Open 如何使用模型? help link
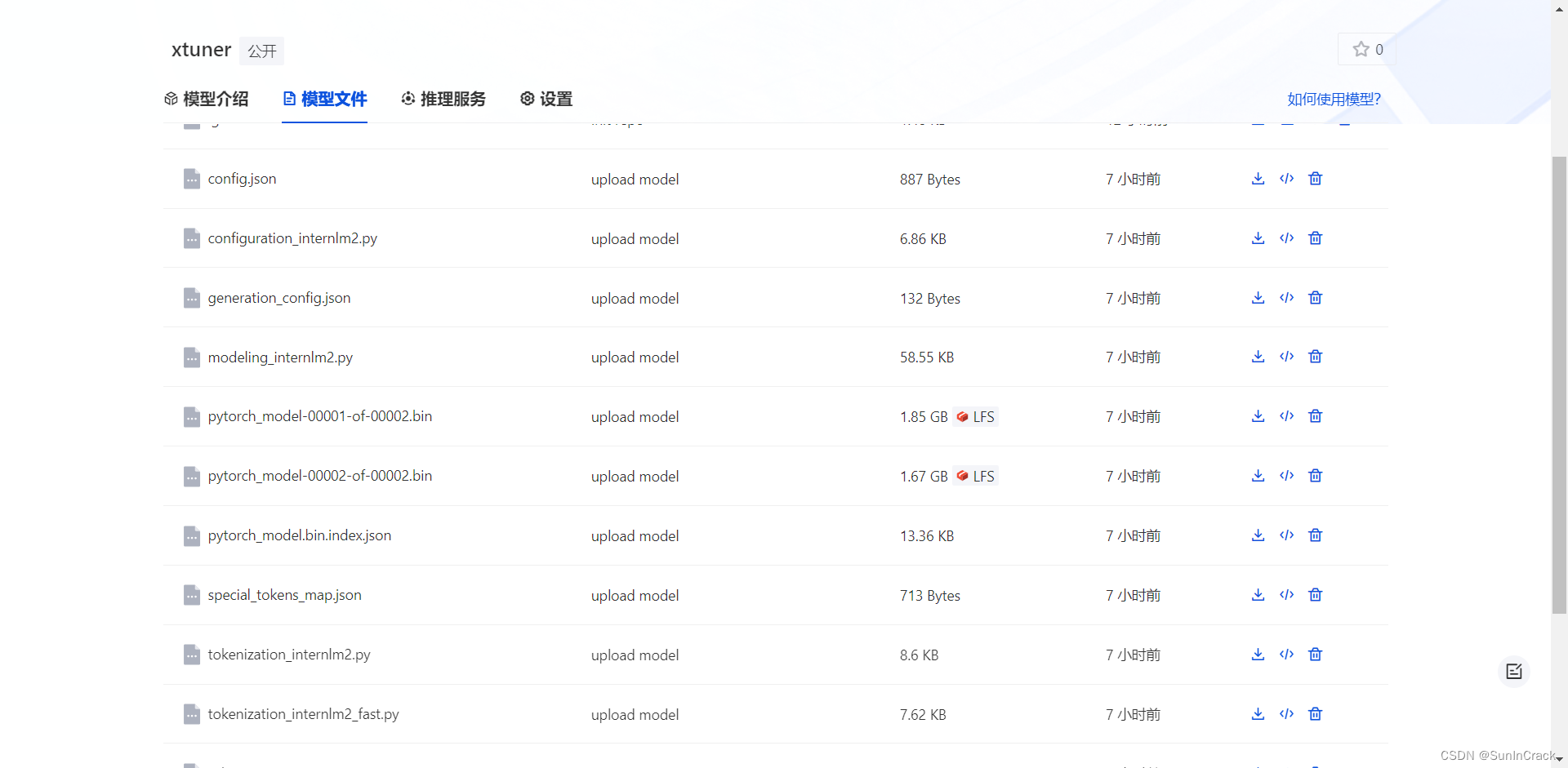Image resolution: width=1568 pixels, height=768 pixels. (1334, 100)
